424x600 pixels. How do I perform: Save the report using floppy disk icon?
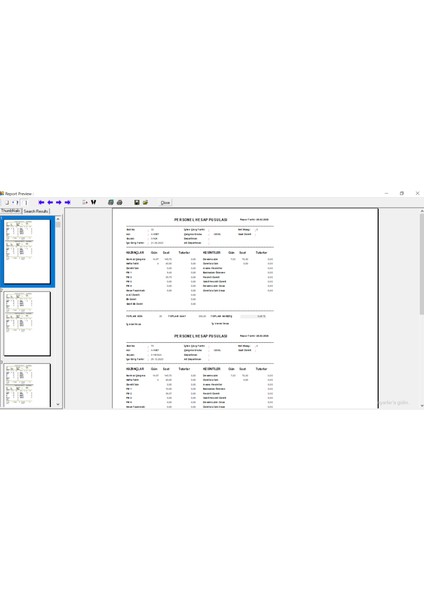137,202
